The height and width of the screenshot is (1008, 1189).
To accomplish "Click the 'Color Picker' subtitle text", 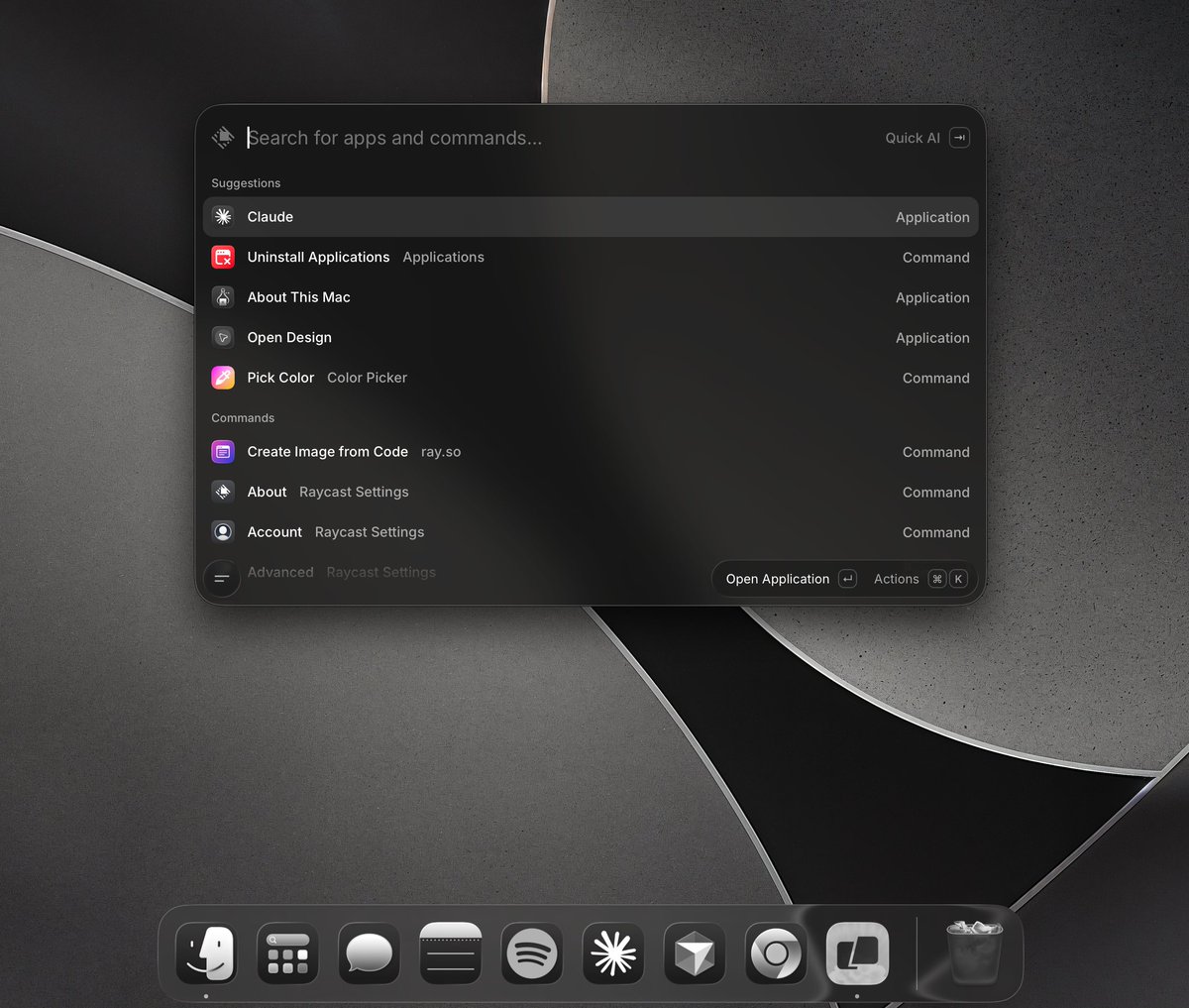I will pyautogui.click(x=367, y=378).
